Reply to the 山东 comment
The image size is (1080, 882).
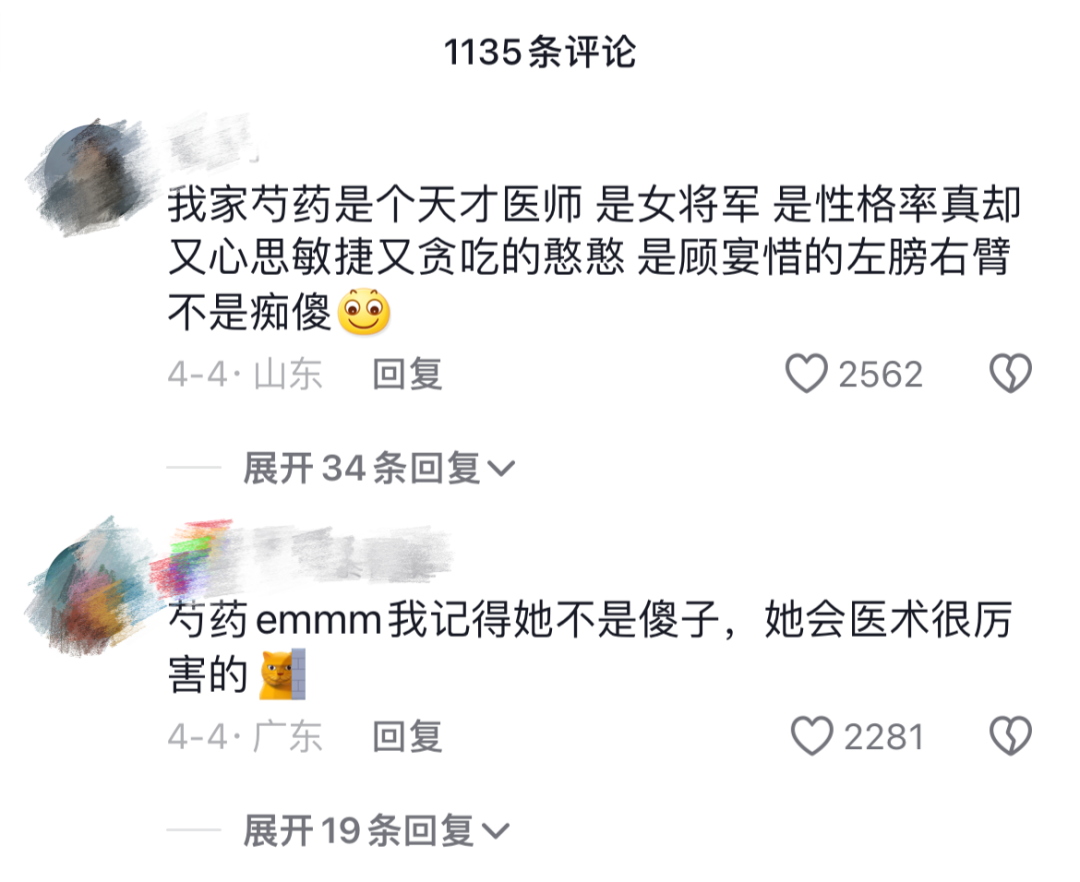point(407,375)
